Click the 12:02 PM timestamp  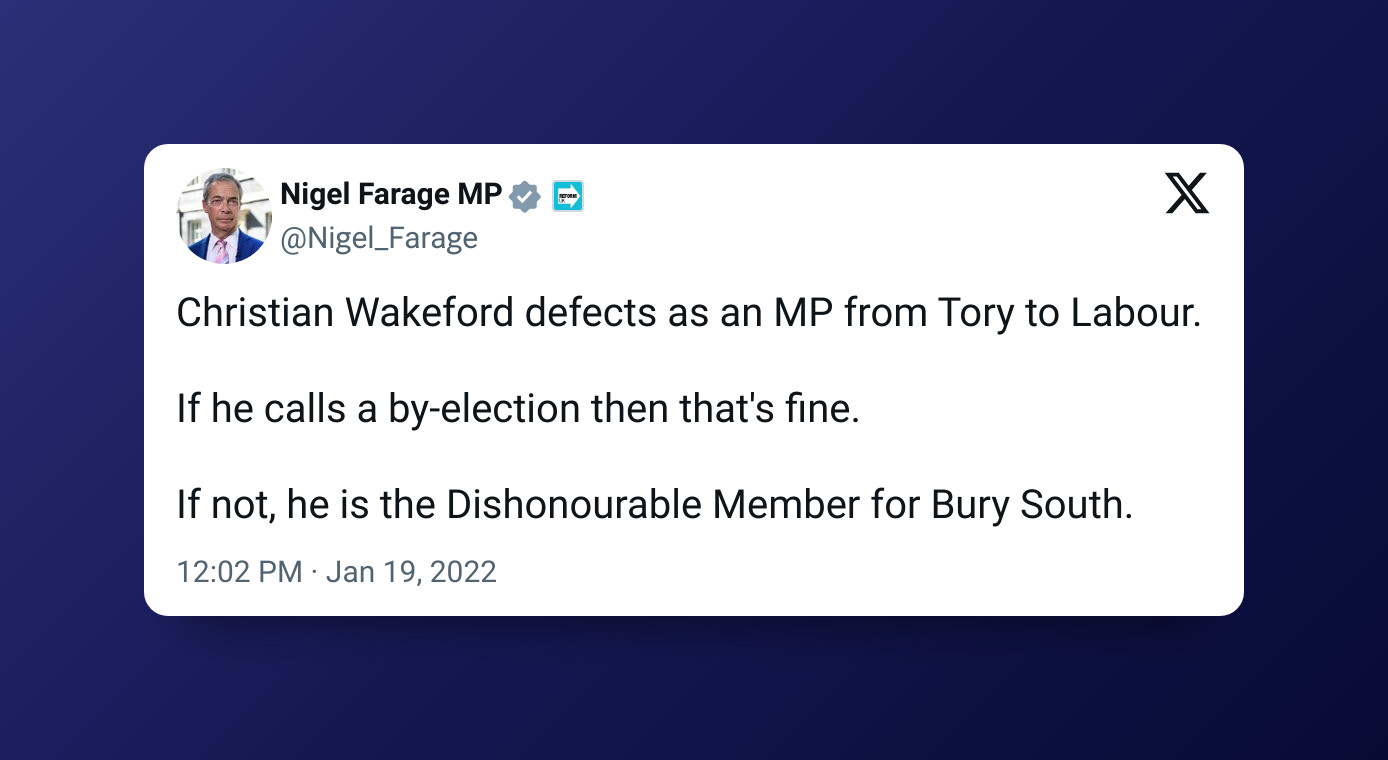(239, 572)
